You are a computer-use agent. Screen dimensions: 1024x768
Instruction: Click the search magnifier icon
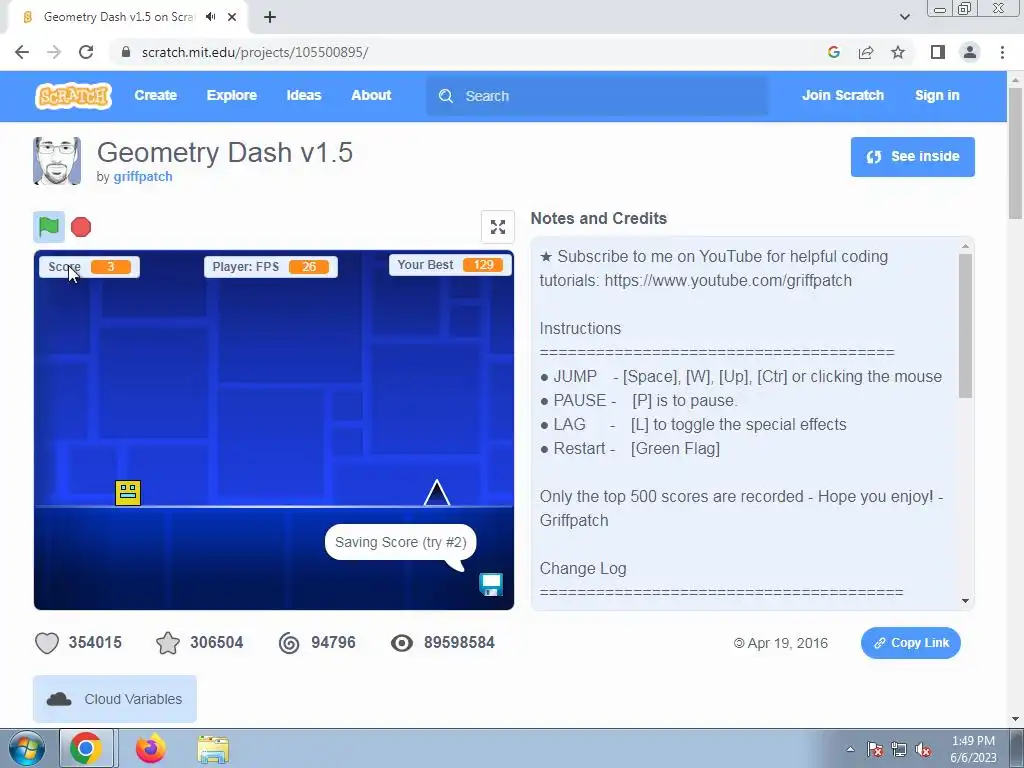[446, 96]
